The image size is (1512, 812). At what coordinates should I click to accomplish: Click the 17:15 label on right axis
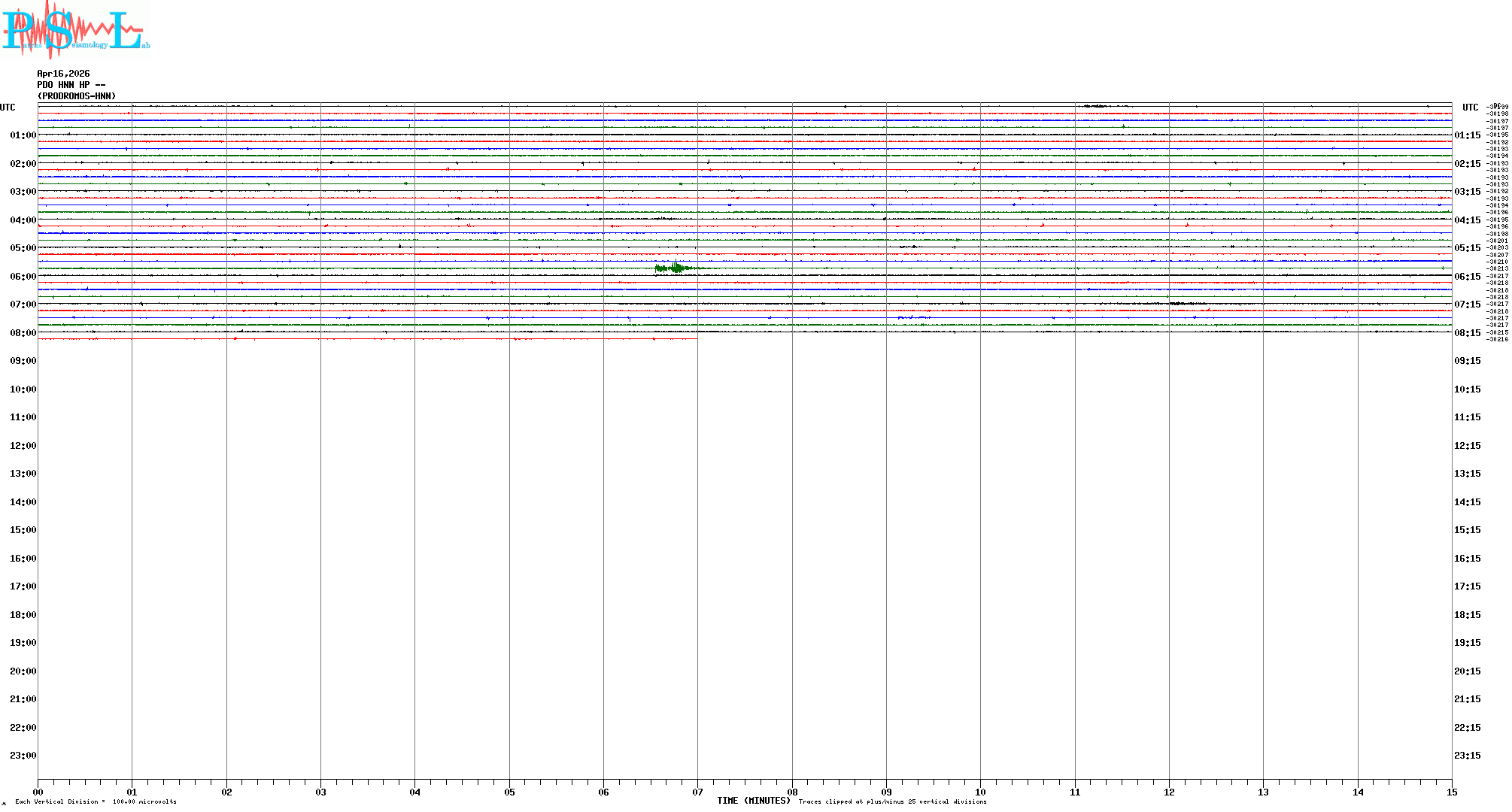(x=1467, y=586)
